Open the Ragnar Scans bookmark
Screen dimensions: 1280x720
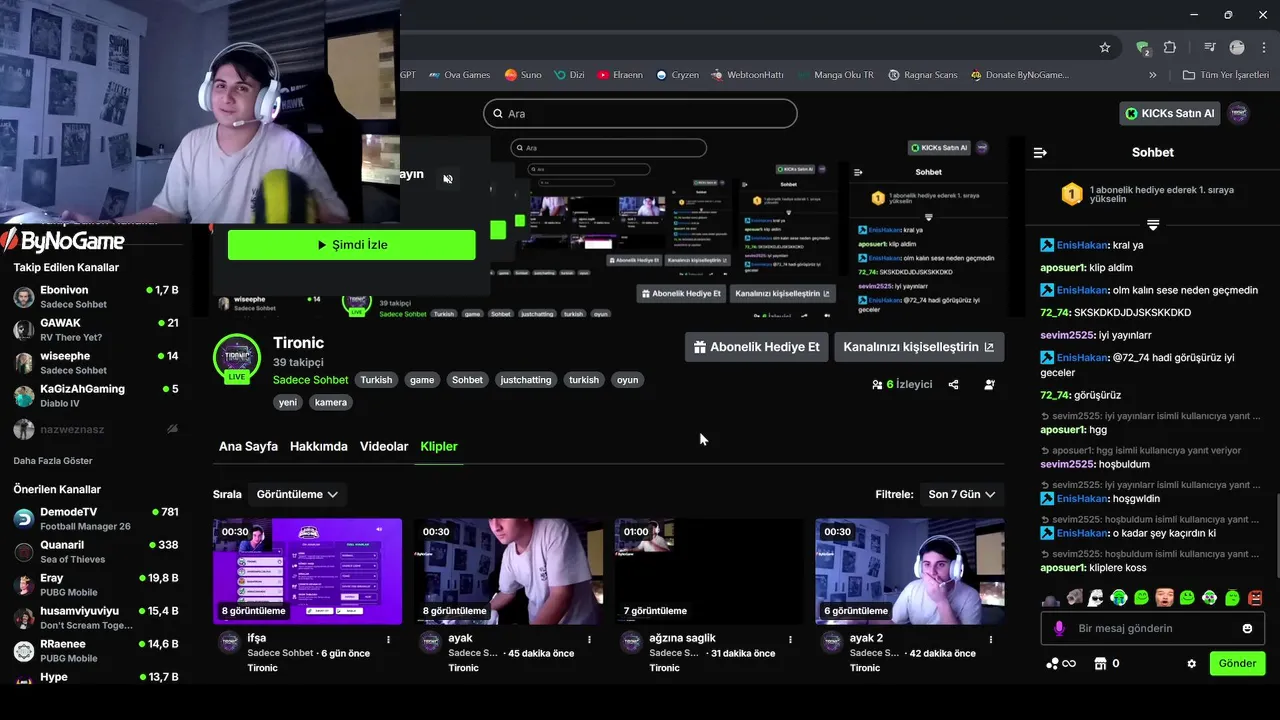tap(921, 75)
